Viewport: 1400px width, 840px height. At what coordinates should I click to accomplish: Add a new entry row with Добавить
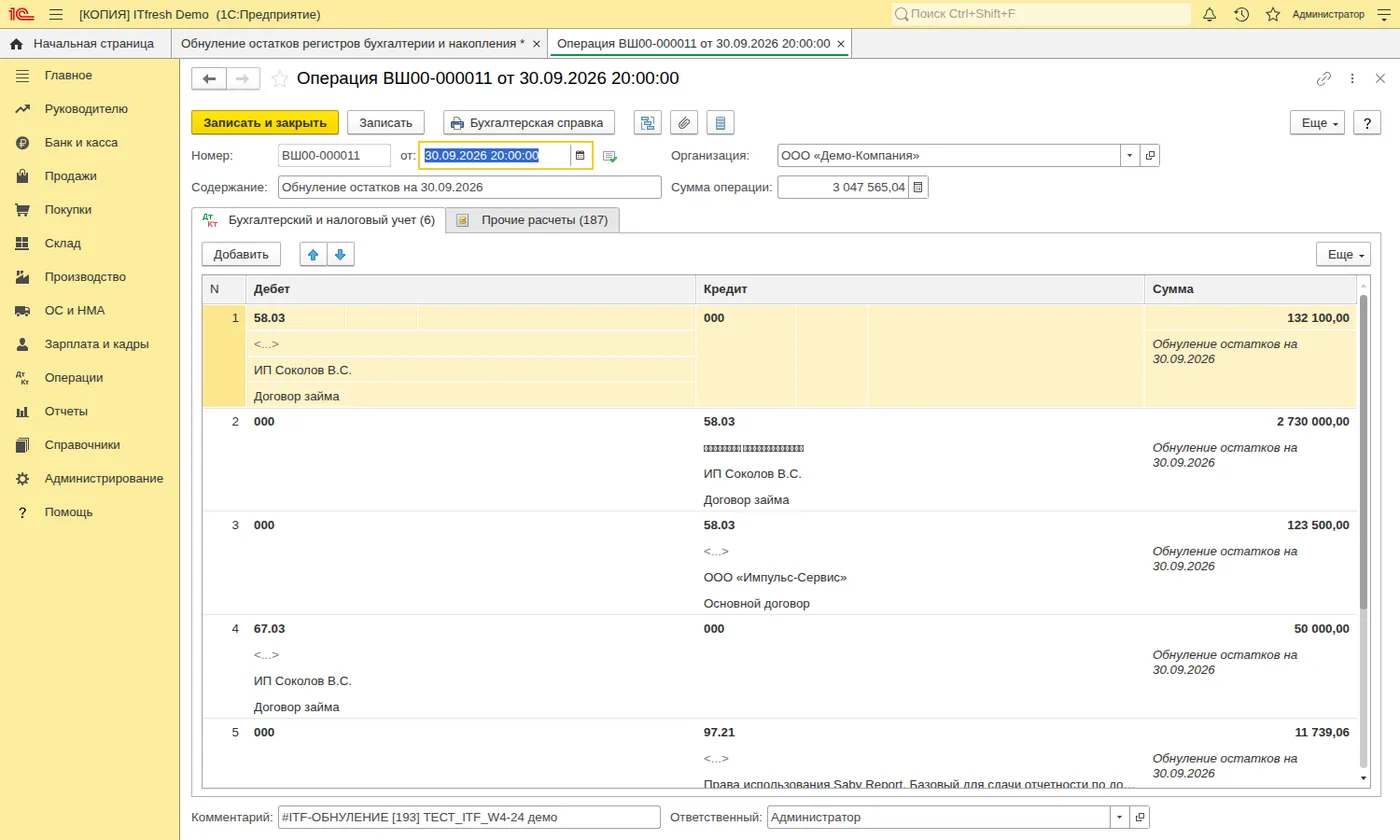click(241, 254)
